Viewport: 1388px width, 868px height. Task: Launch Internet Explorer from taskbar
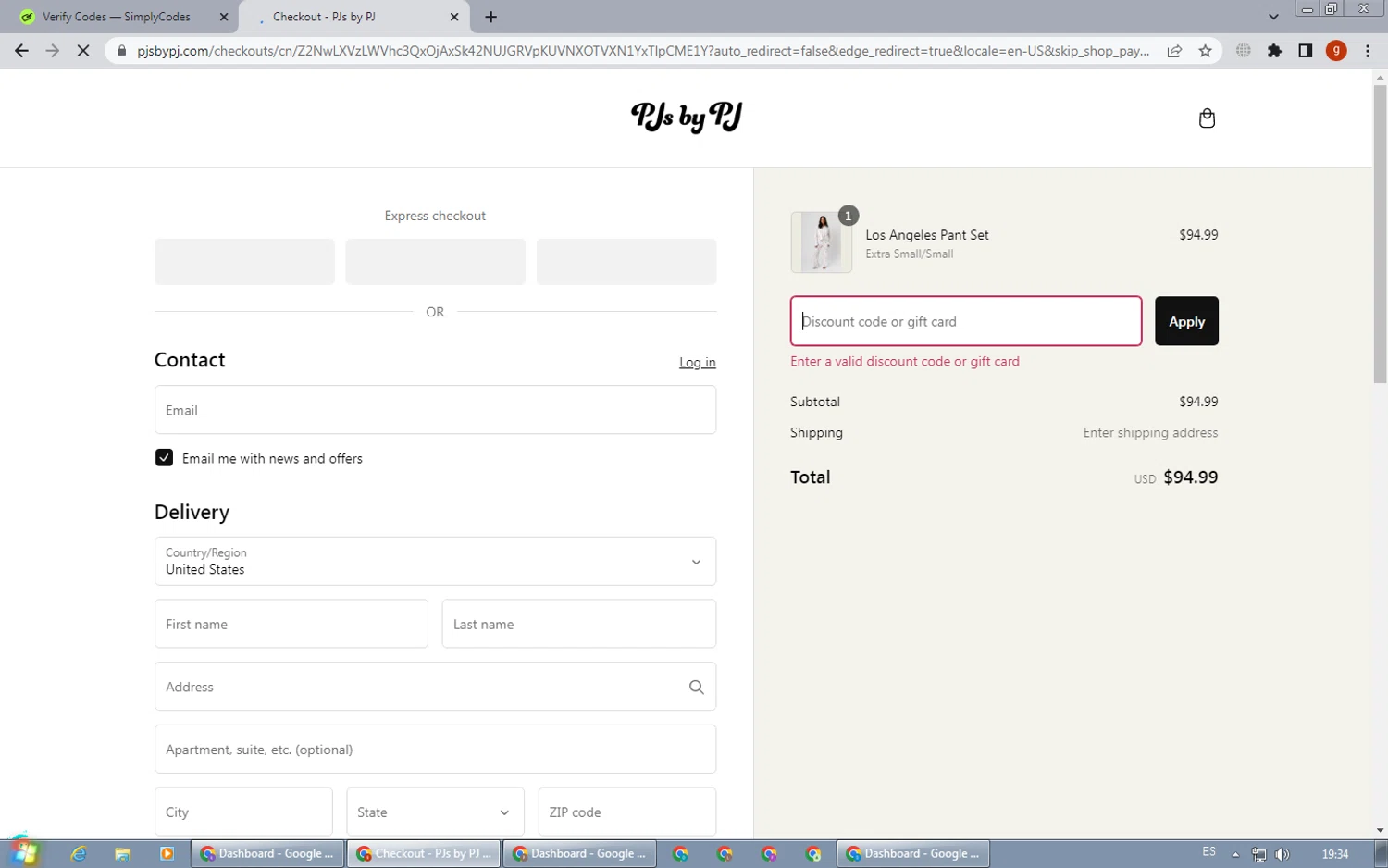point(79,853)
